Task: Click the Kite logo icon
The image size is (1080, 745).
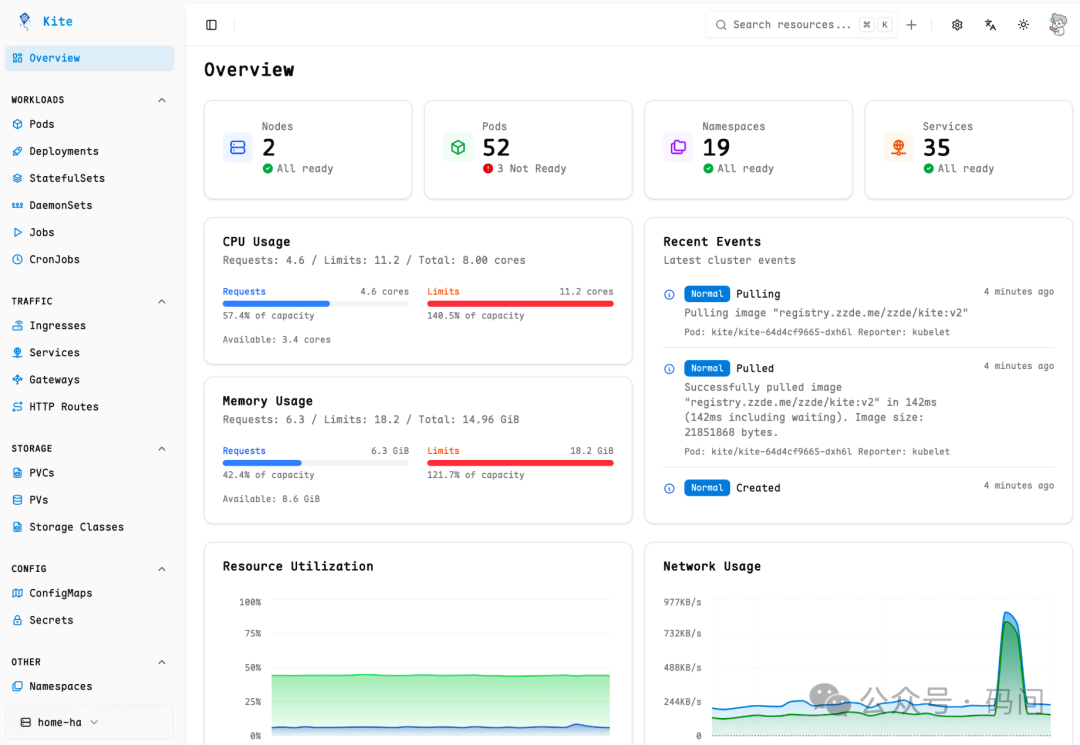Action: pos(25,21)
